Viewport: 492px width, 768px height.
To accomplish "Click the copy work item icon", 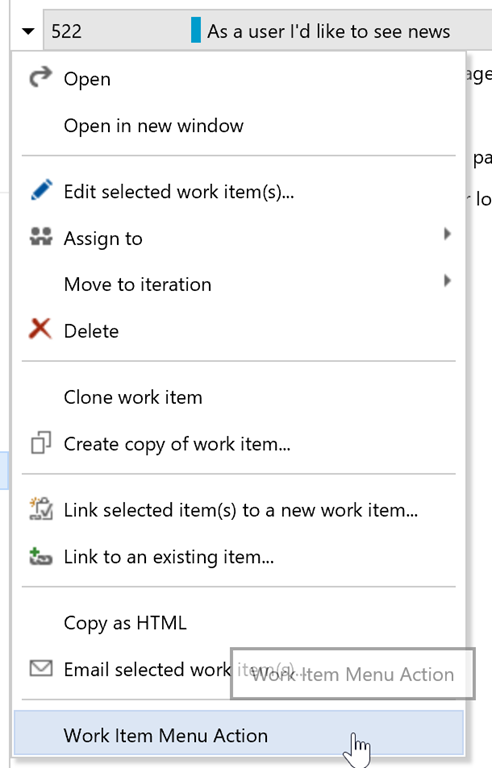I will click(41, 443).
